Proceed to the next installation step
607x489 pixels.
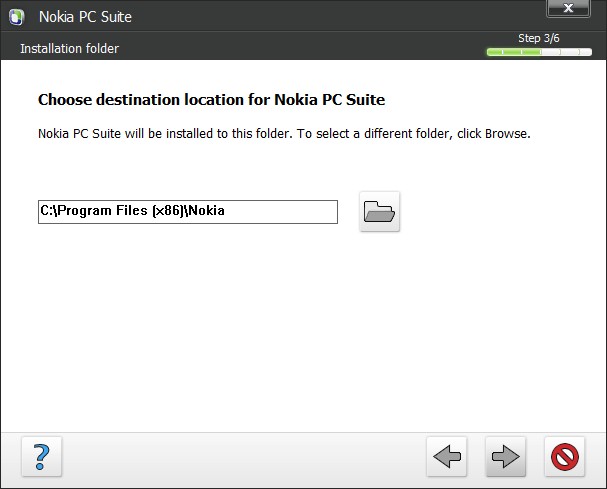[506, 456]
